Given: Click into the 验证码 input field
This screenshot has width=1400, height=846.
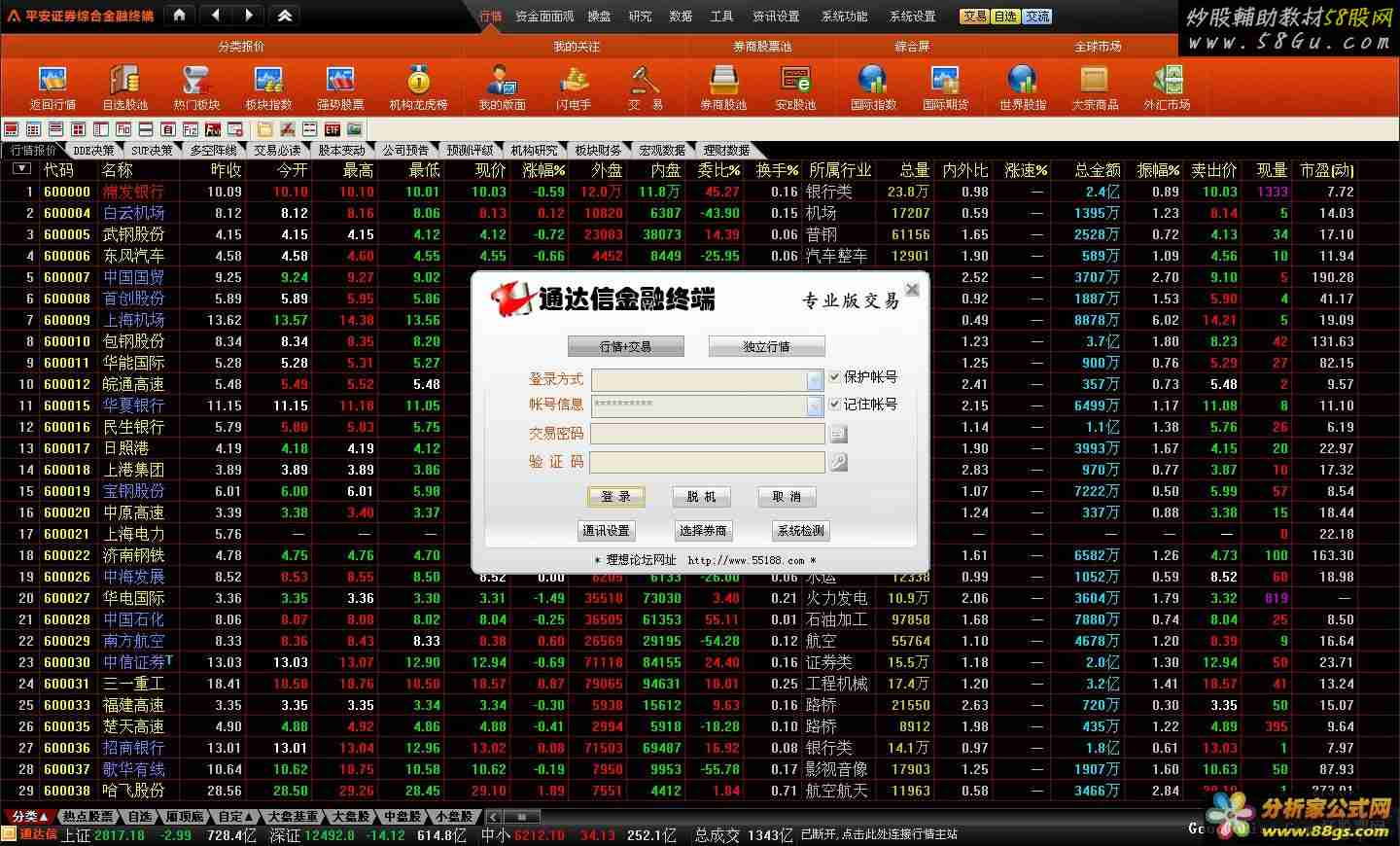Looking at the screenshot, I should (707, 462).
